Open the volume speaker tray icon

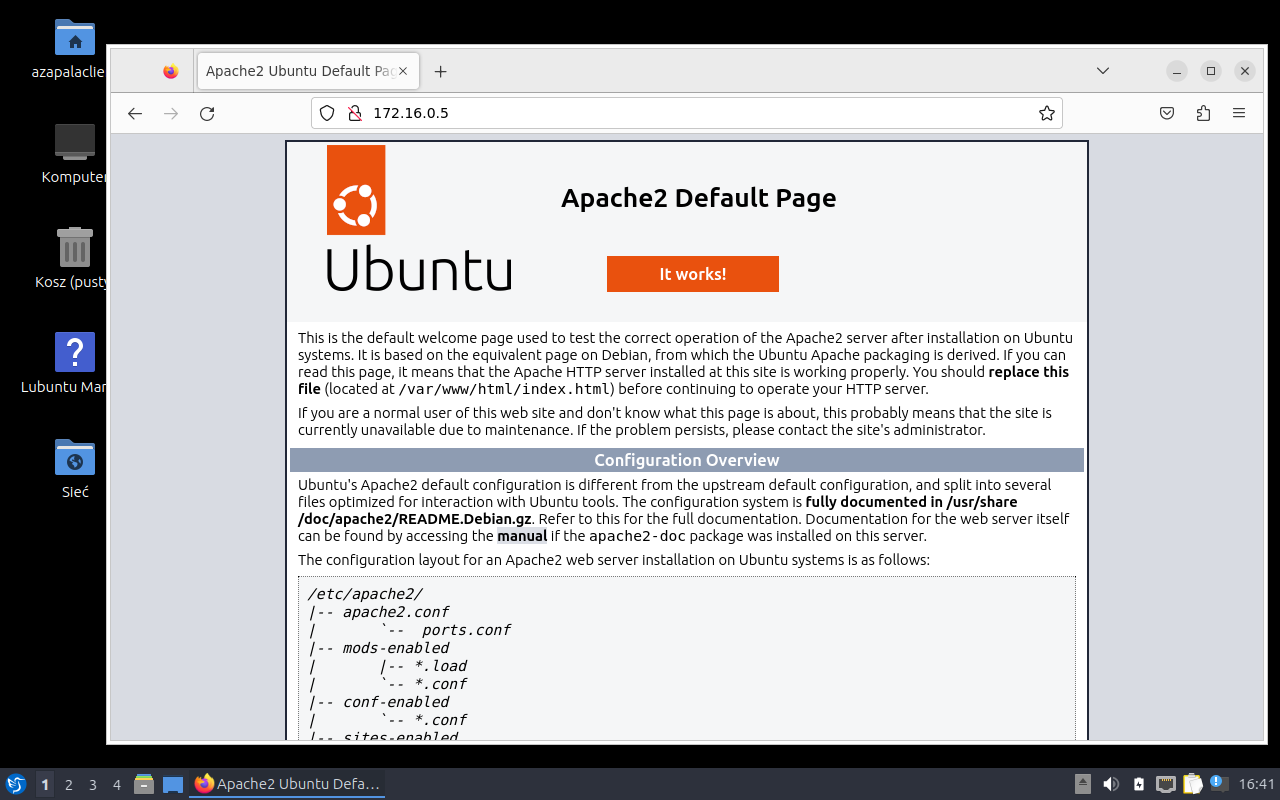click(x=1110, y=784)
